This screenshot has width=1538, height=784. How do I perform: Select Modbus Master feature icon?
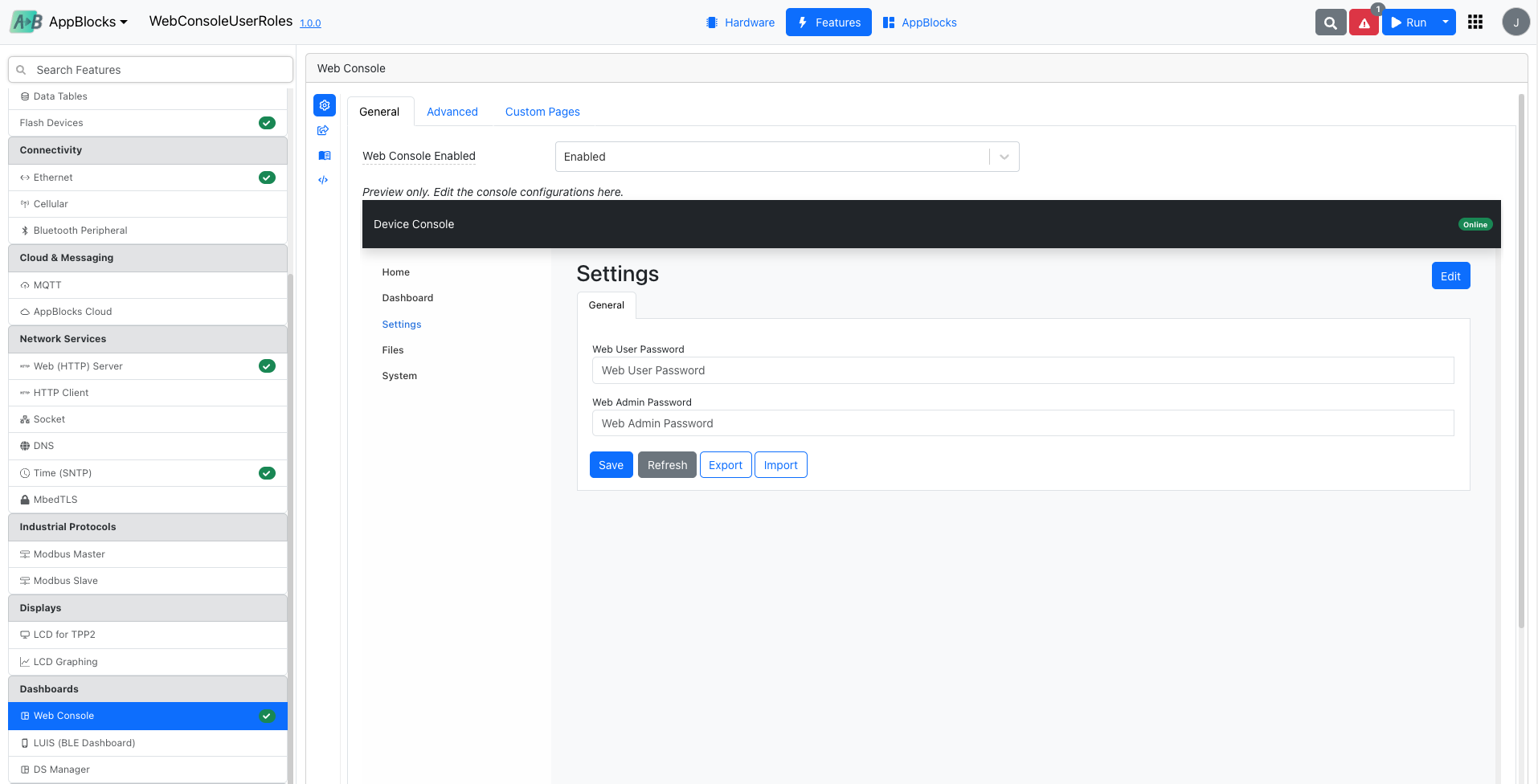click(25, 554)
